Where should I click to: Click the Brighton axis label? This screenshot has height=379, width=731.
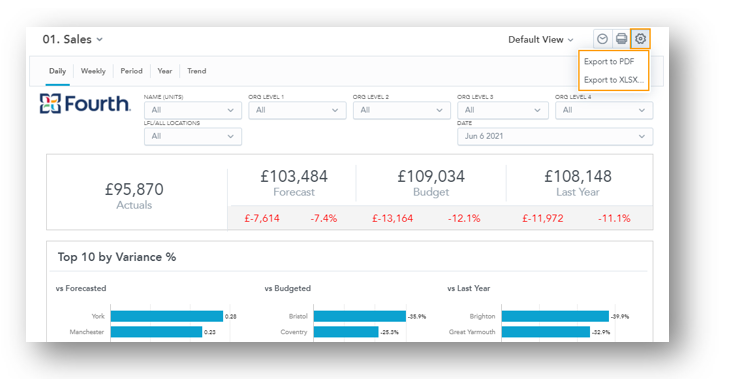[x=482, y=316]
